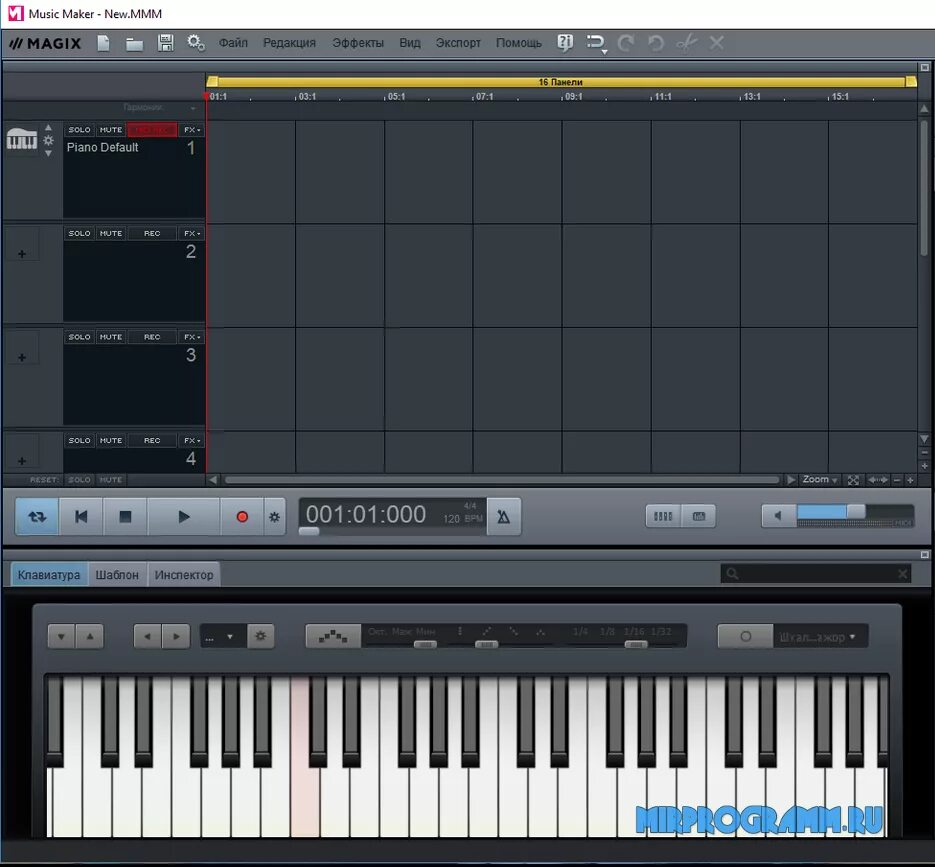Screen dimensions: 935x867
Task: Open the scale selection dropdown in keyboard panel
Action: [819, 637]
